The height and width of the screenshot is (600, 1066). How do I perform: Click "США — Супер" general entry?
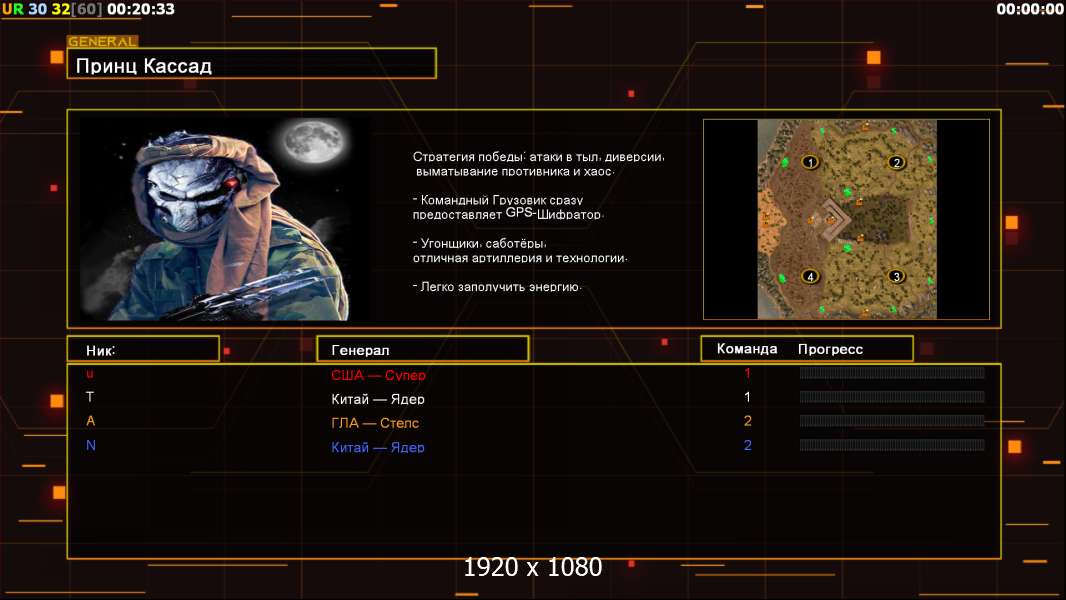click(x=378, y=375)
